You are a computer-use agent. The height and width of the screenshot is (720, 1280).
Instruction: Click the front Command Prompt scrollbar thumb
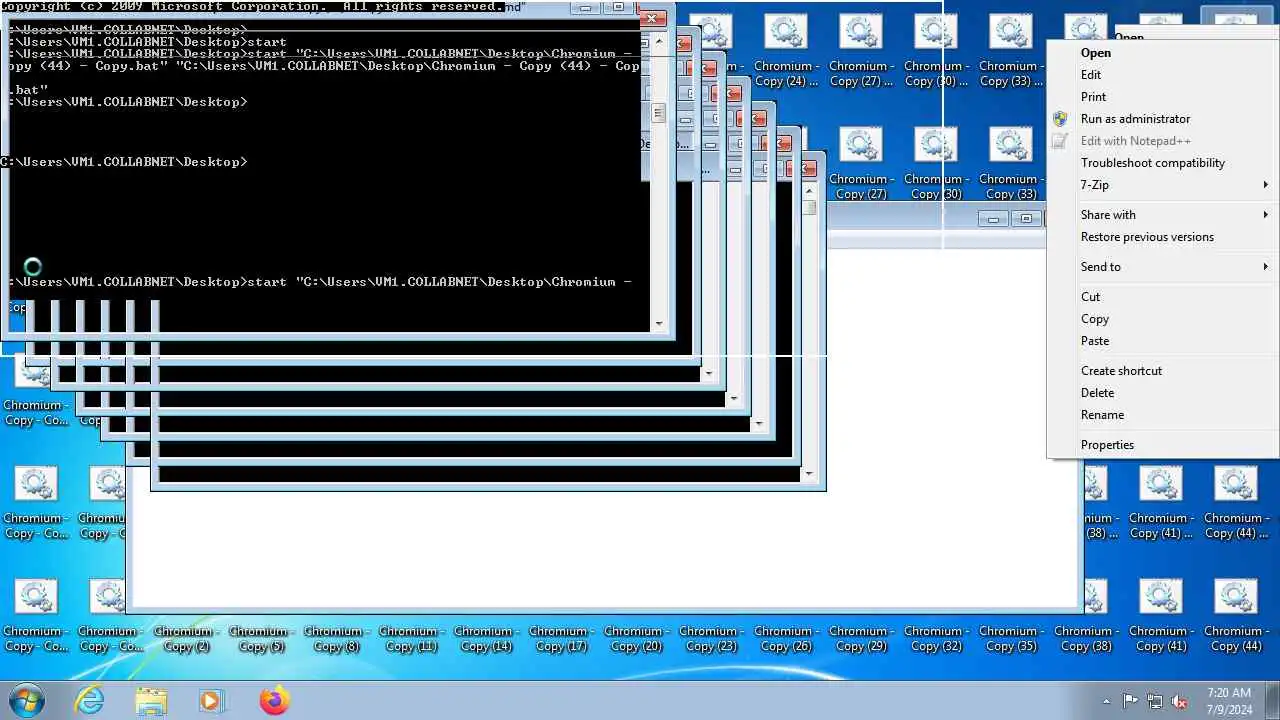click(x=658, y=113)
